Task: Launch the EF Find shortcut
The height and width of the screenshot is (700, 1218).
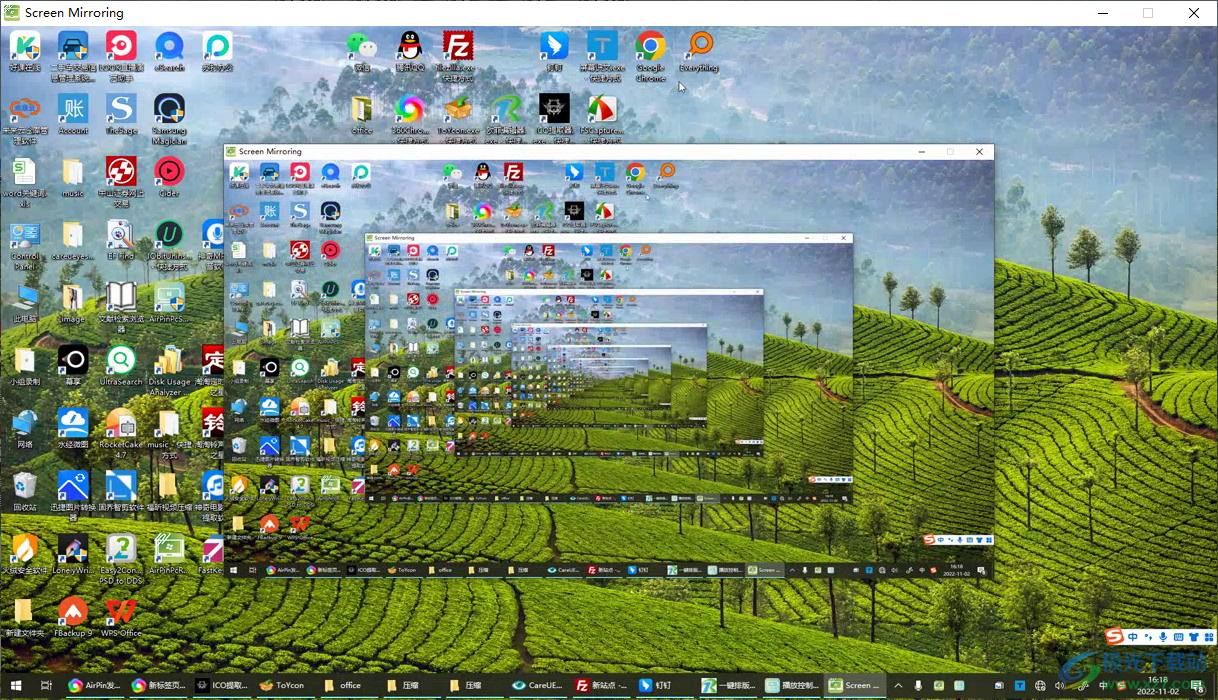Action: [x=121, y=235]
